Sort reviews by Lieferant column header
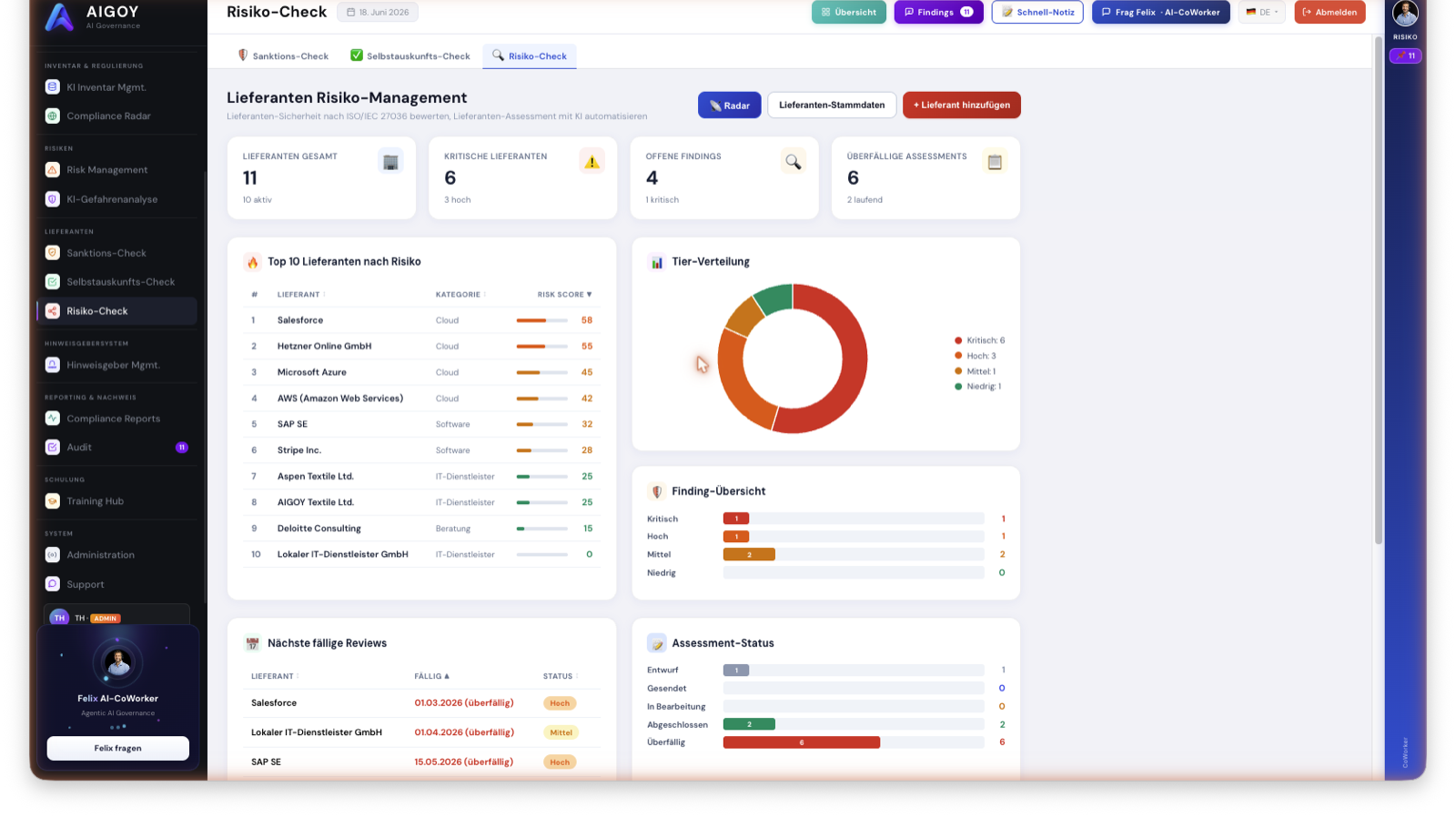Image resolution: width=1456 pixels, height=817 pixels. (275, 677)
